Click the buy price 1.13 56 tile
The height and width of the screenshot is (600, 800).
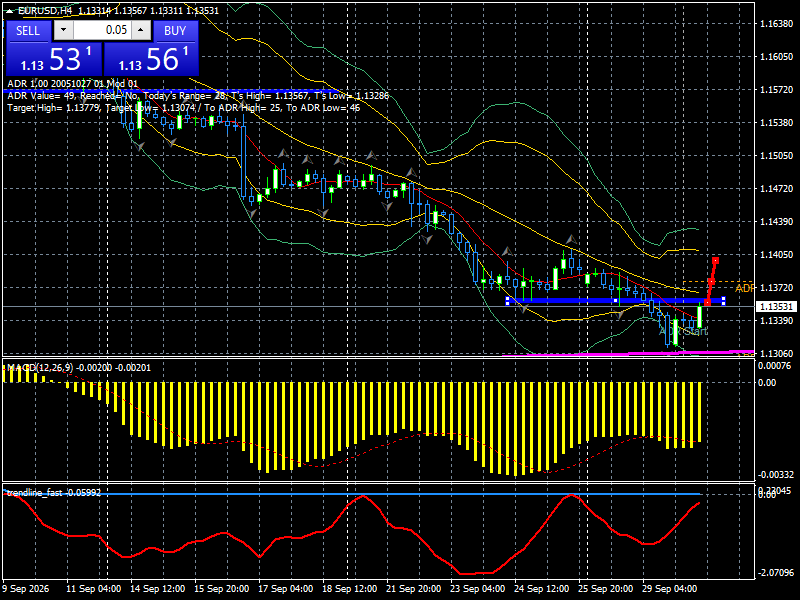click(151, 59)
